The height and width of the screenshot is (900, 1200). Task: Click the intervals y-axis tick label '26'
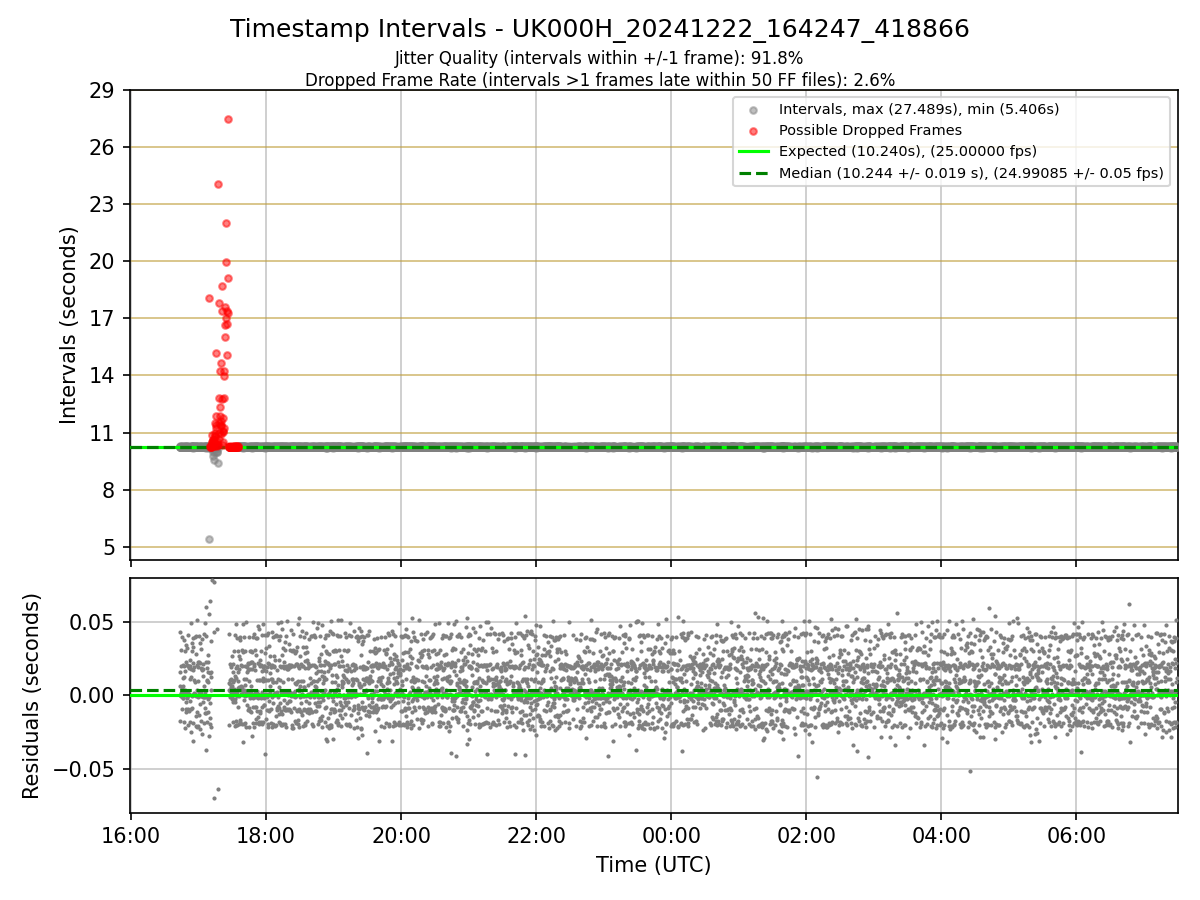pos(103,147)
